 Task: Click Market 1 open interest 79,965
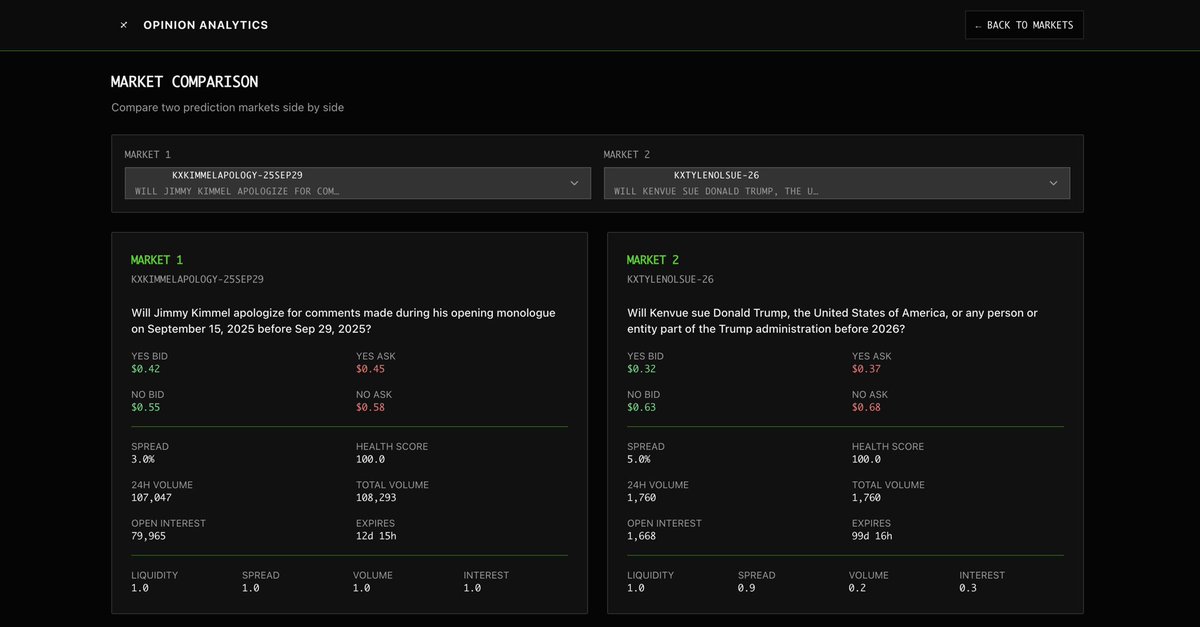tap(148, 536)
